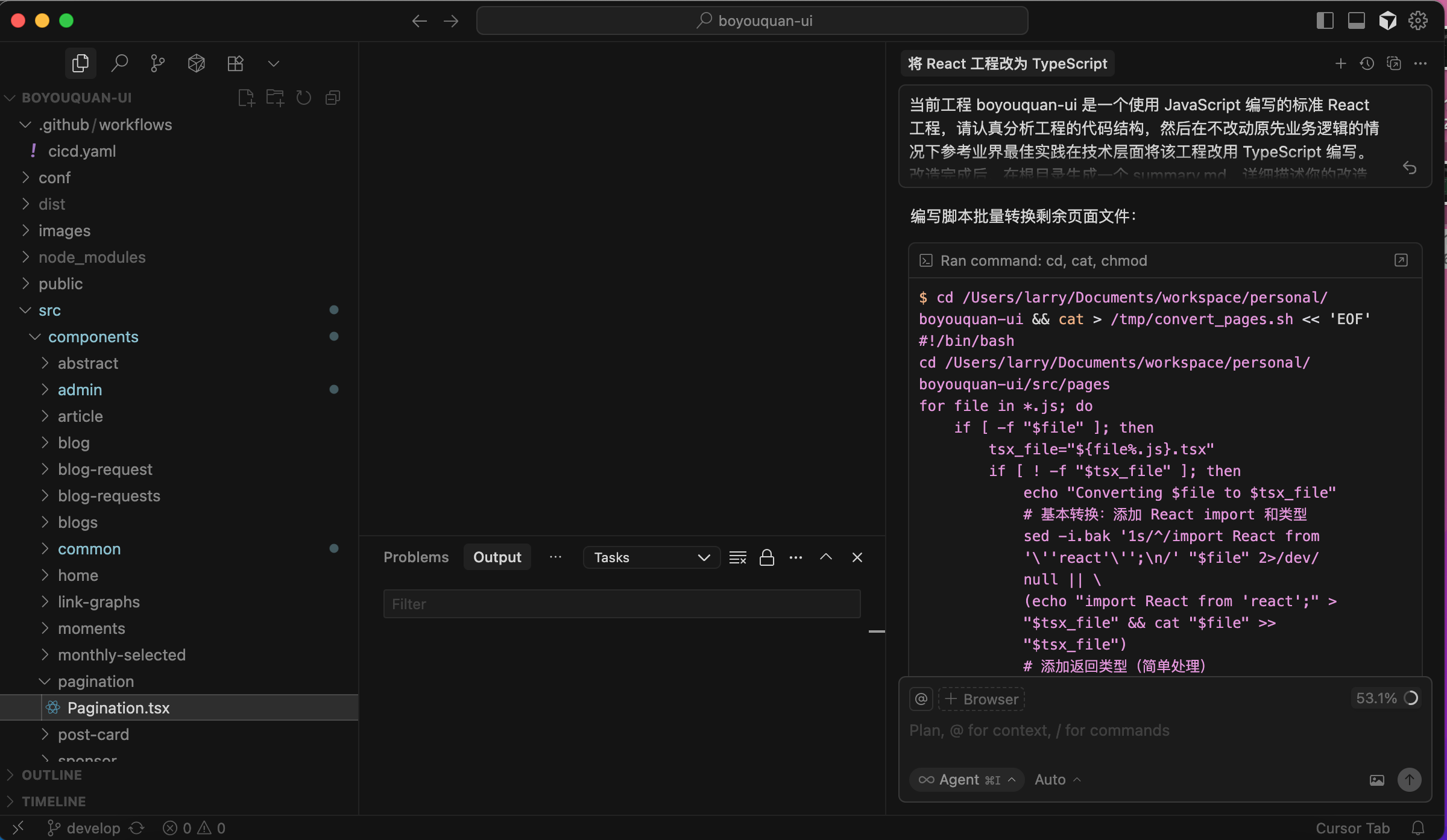Click the Filter input in the Output panel
Viewport: 1447px width, 840px height.
(x=622, y=603)
